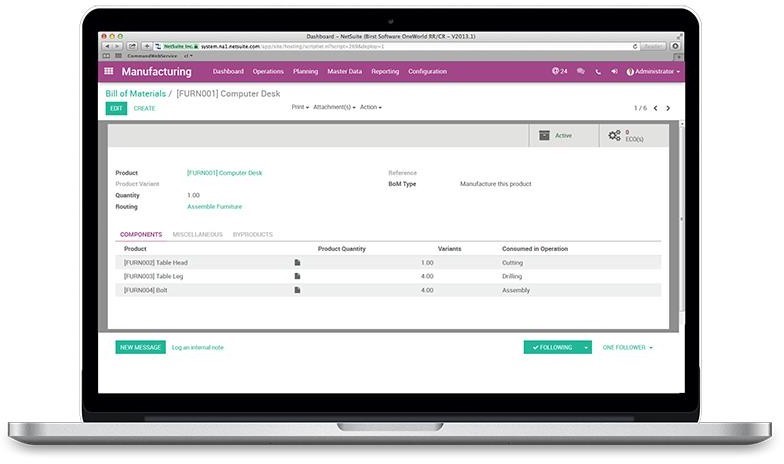
Task: Open document icon for Bolt row
Action: [x=297, y=290]
